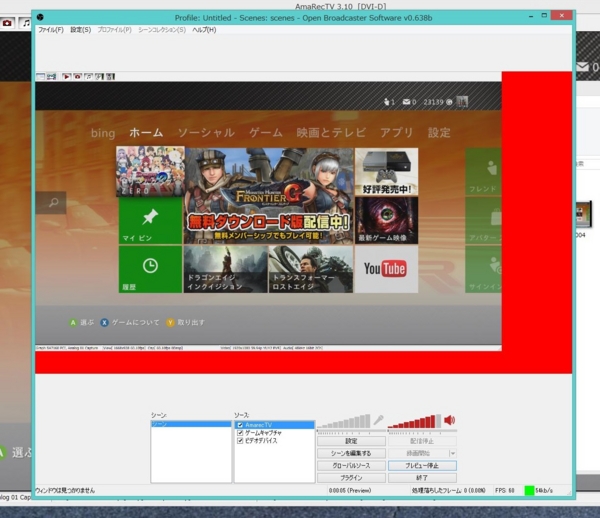Click the シーンを編集する button
Viewport: 600px width, 518px height.
point(351,453)
